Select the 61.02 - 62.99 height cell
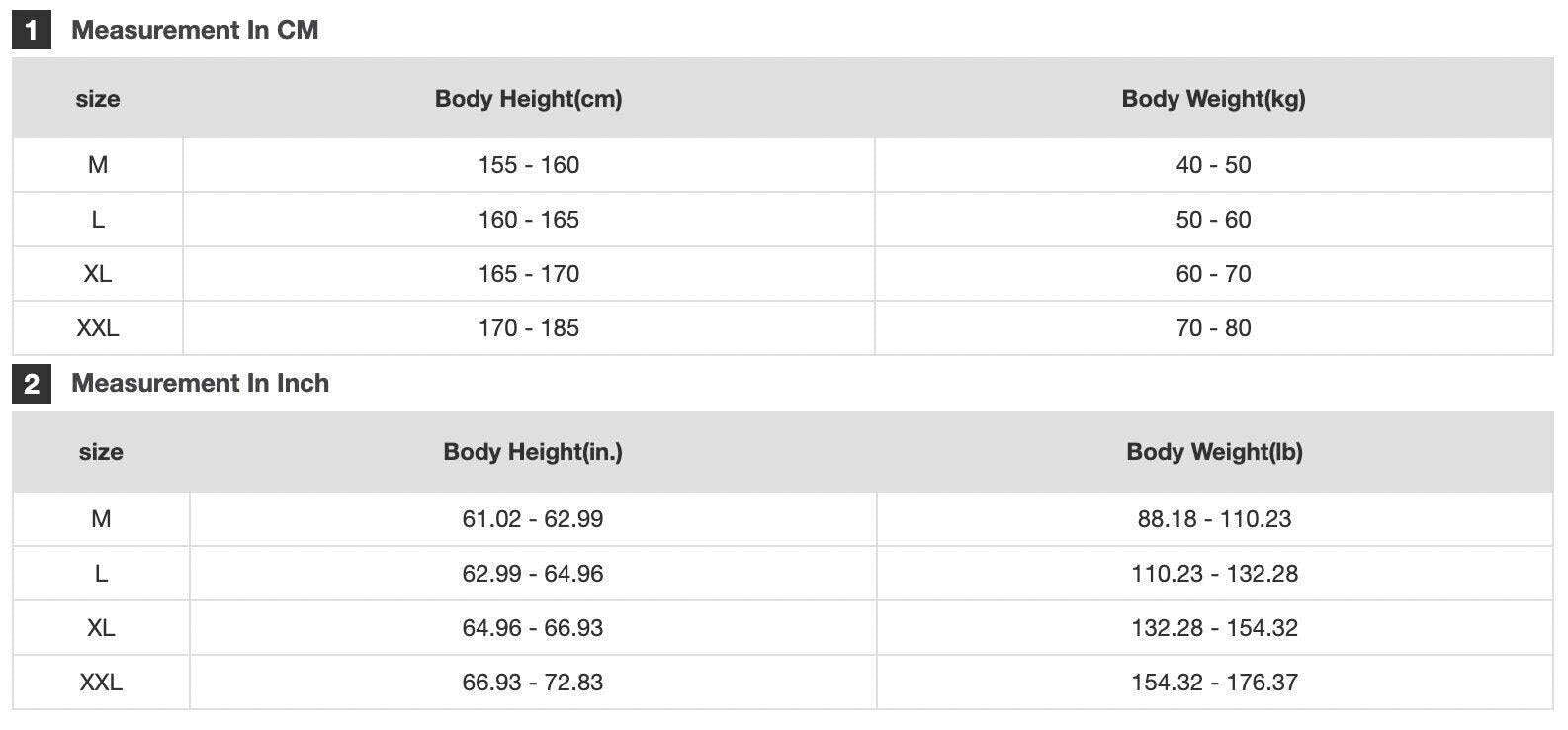The image size is (1568, 730). (532, 519)
